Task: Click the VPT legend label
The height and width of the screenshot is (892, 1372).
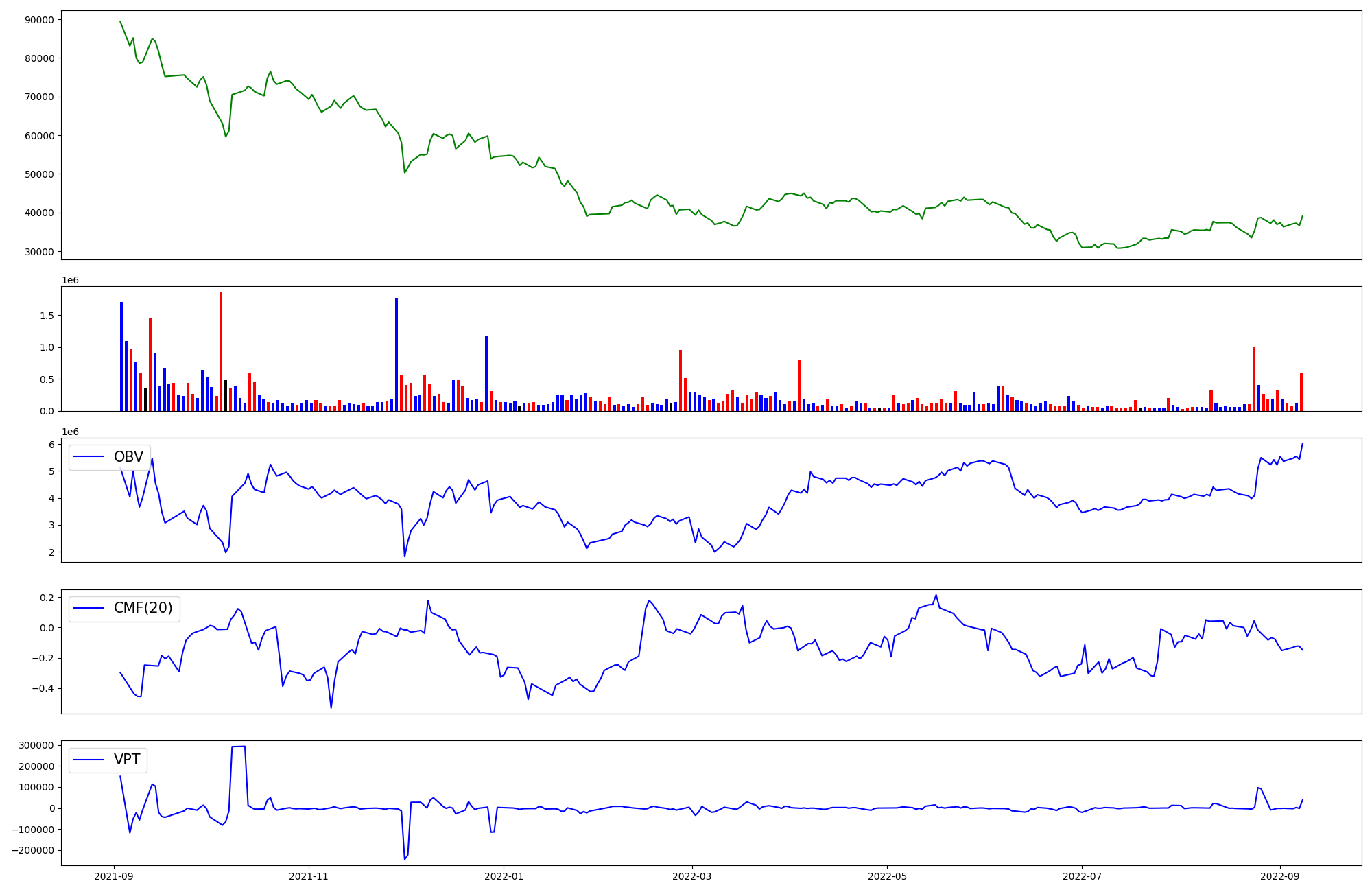Action: pyautogui.click(x=127, y=760)
